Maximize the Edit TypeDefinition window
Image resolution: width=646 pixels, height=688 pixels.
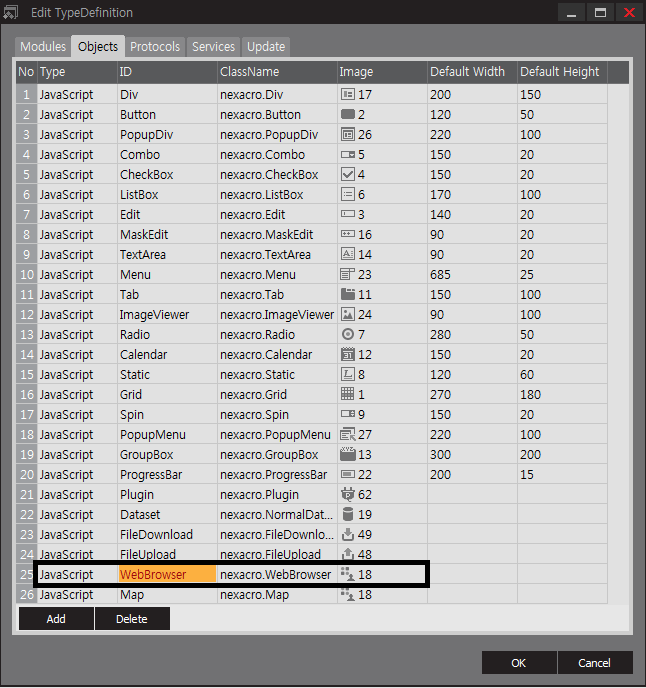pyautogui.click(x=600, y=12)
